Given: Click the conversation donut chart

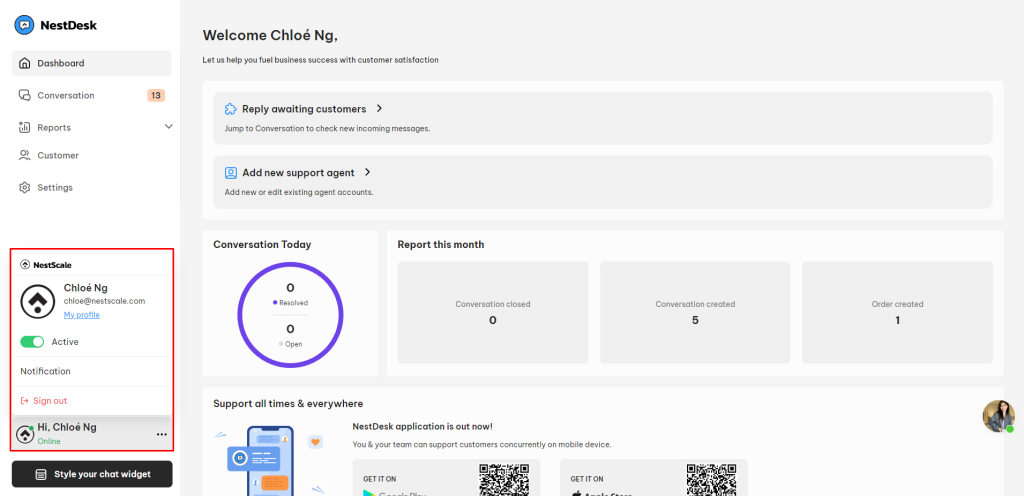Looking at the screenshot, I should click(x=291, y=315).
